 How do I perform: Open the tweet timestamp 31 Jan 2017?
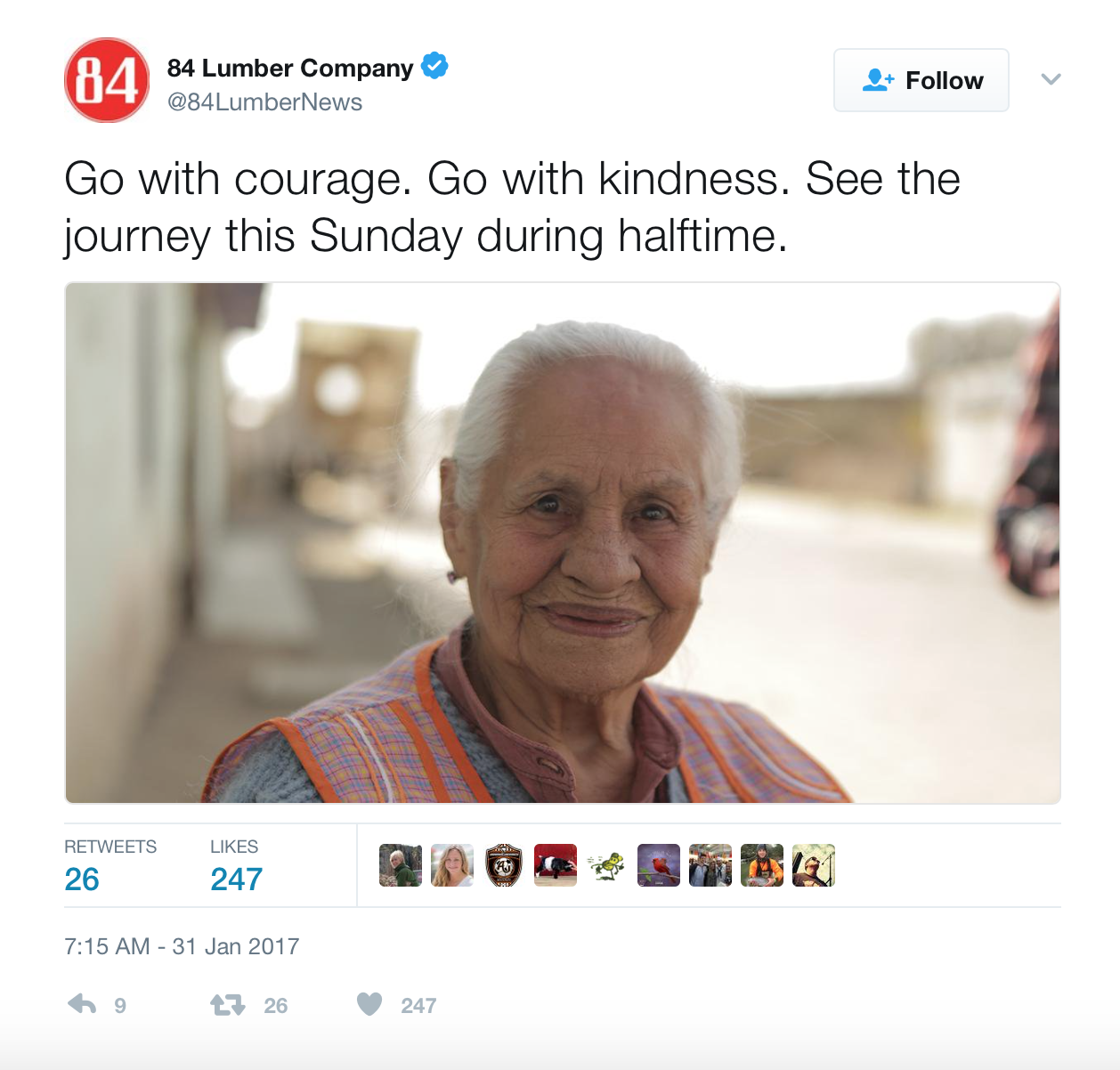pyautogui.click(x=182, y=946)
